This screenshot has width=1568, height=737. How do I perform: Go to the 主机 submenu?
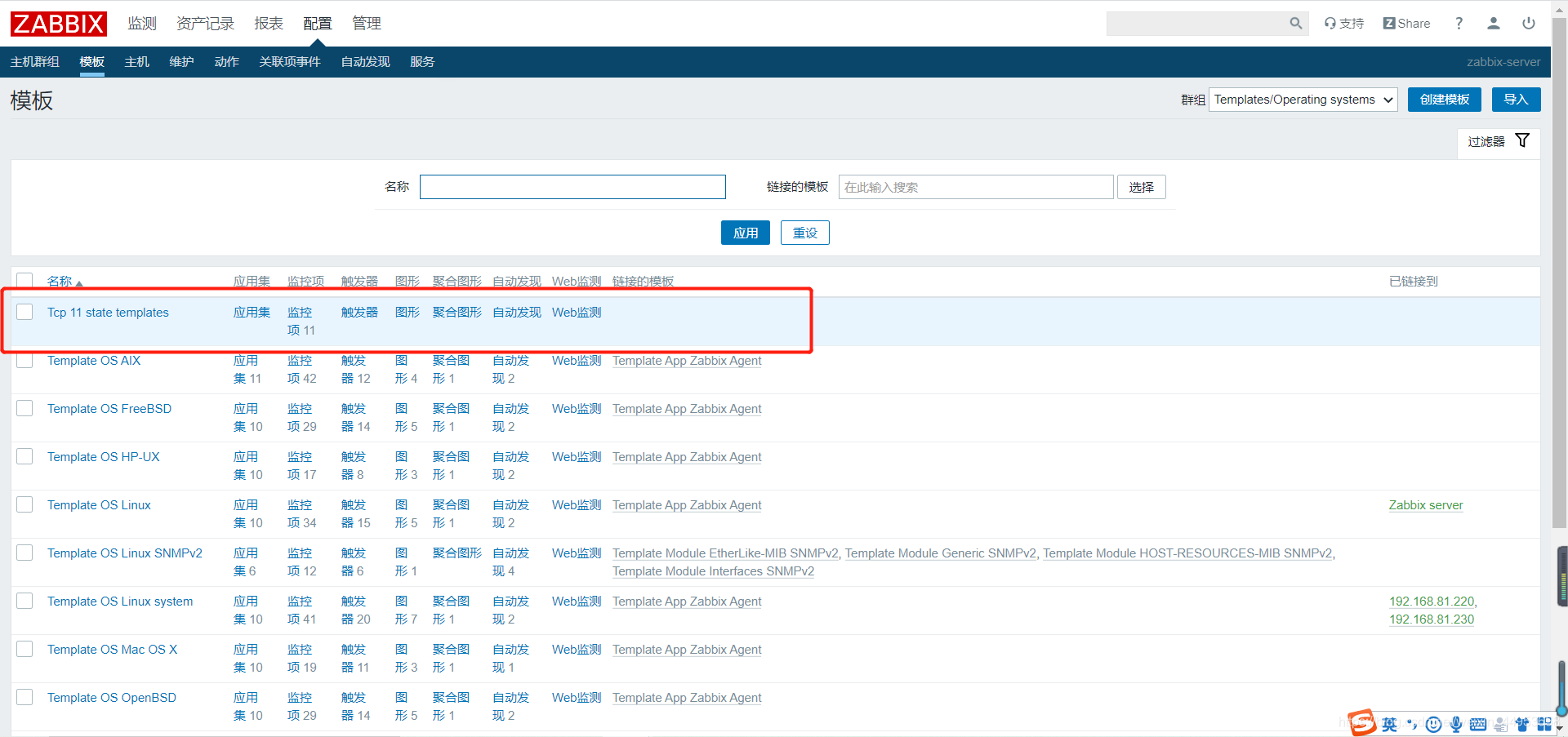coord(137,62)
